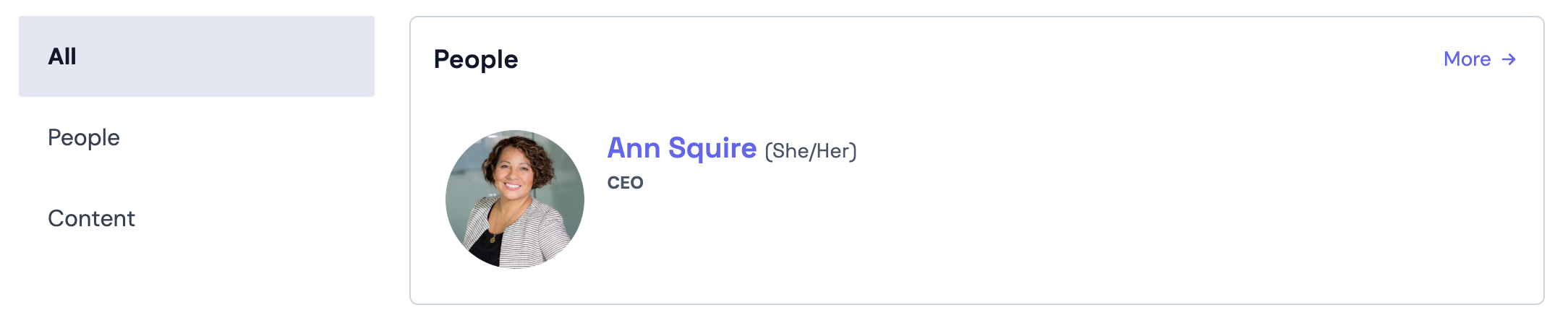
Task: Open Ann Squire's profile name link
Action: pos(681,148)
